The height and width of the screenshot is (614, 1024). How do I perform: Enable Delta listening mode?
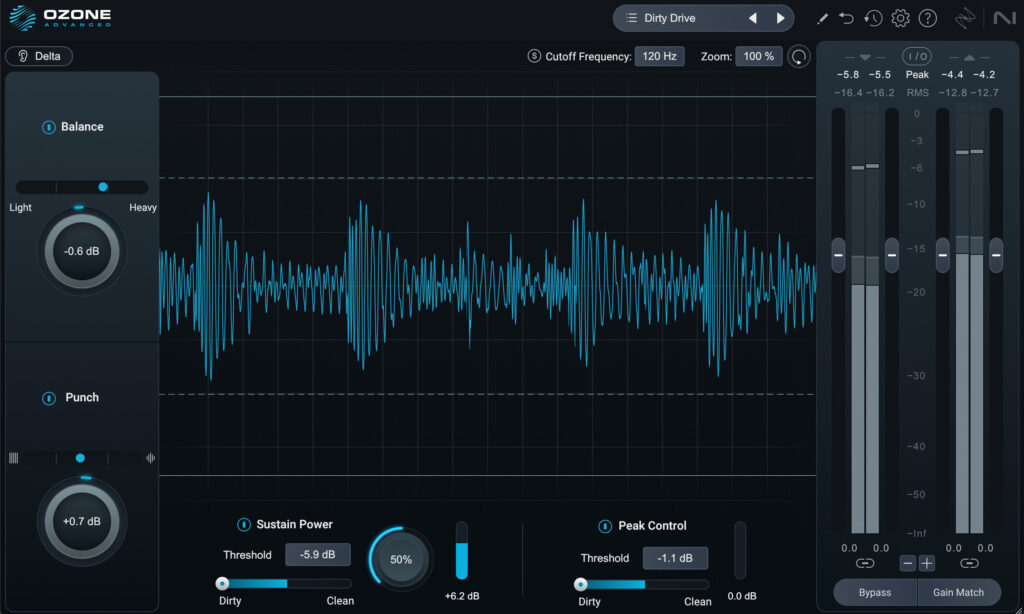tap(39, 56)
